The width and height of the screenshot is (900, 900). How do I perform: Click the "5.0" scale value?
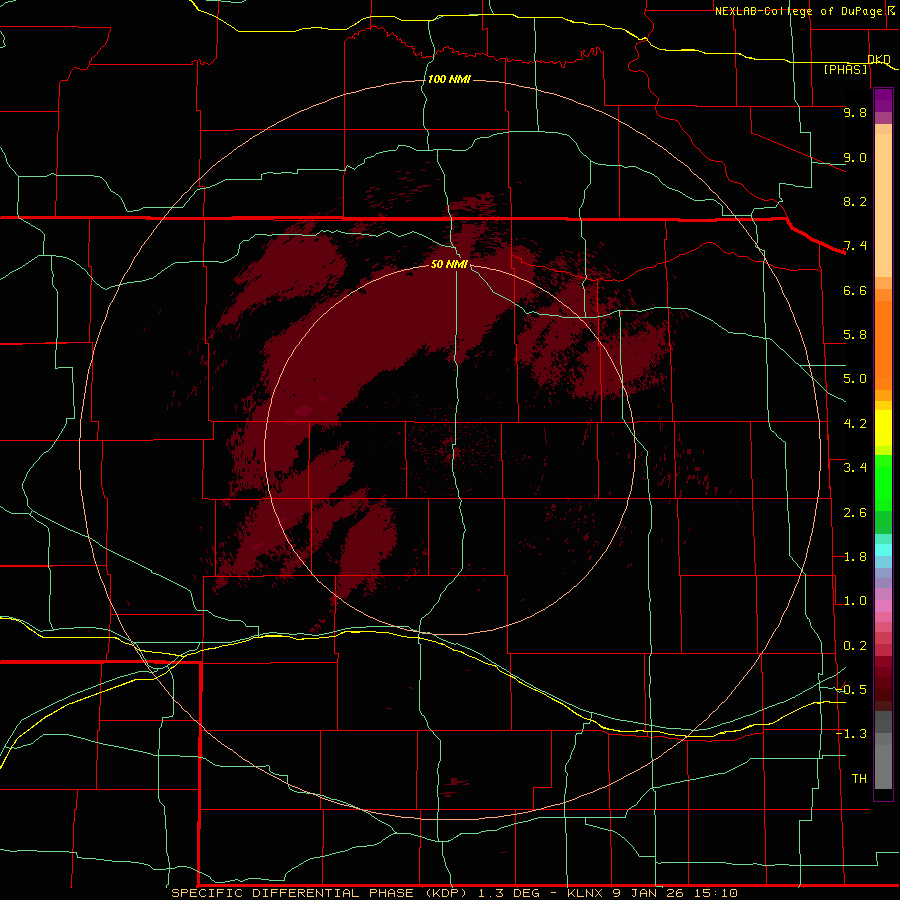click(x=855, y=379)
